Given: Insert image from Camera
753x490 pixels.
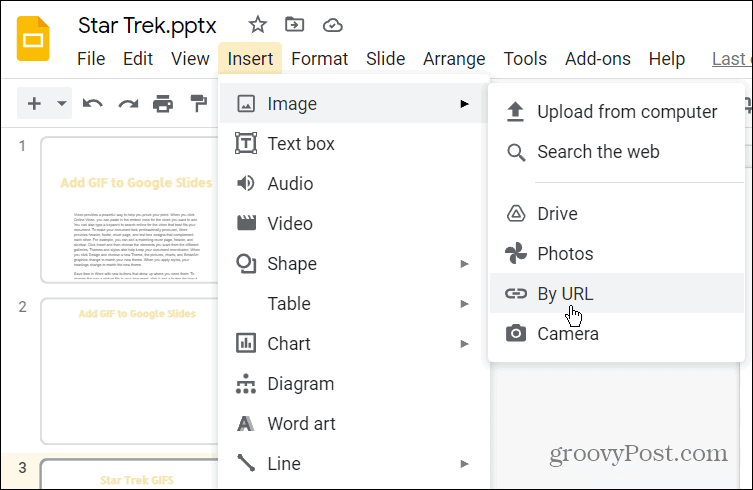Looking at the screenshot, I should (x=617, y=333).
